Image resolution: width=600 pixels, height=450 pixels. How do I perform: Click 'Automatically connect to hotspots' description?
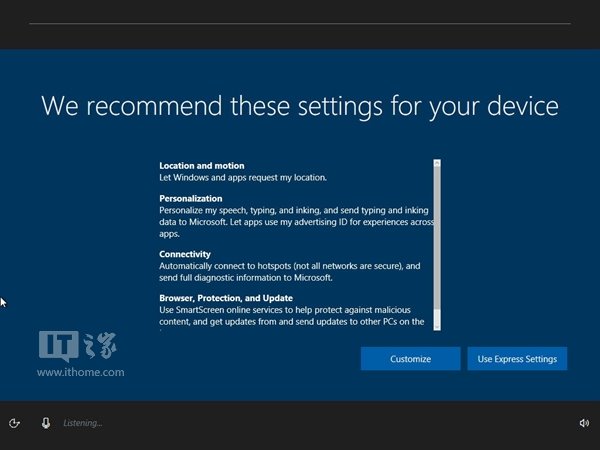tap(290, 272)
